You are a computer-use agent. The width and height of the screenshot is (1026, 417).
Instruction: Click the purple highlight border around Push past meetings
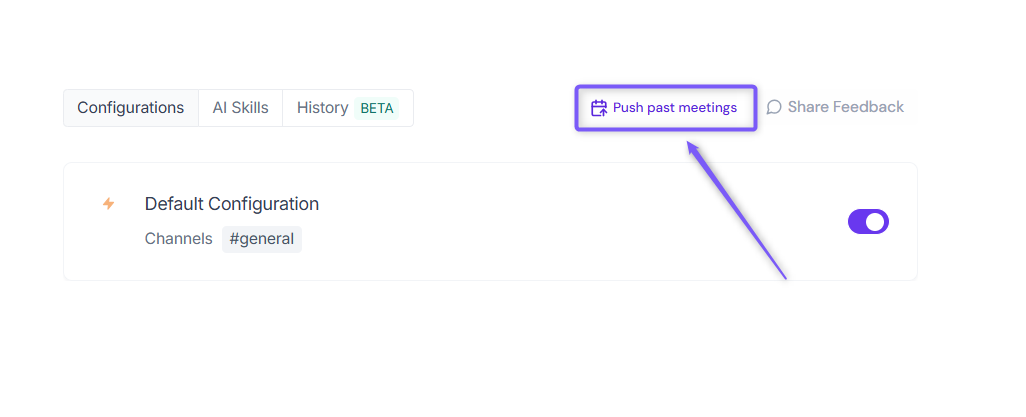point(665,88)
